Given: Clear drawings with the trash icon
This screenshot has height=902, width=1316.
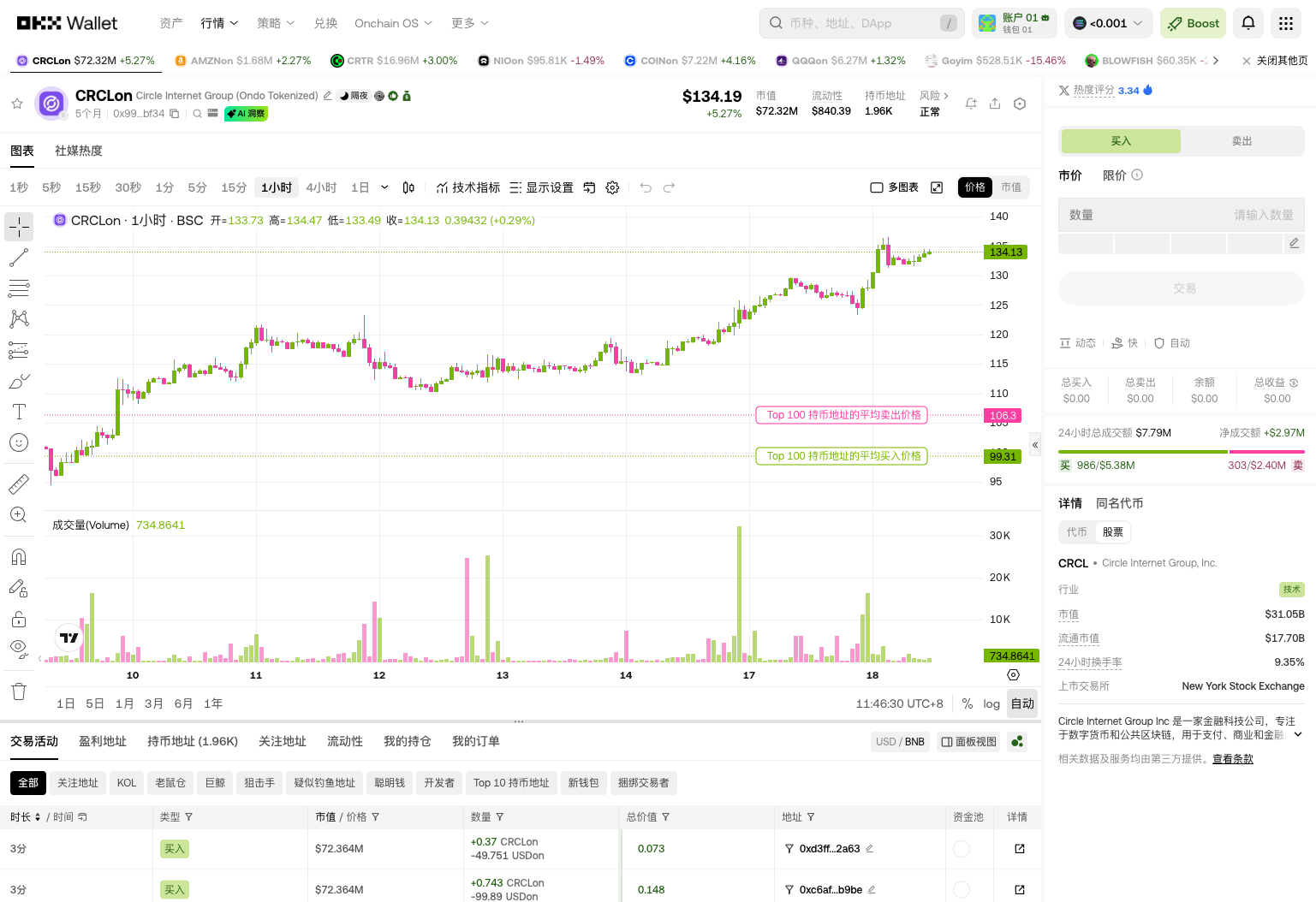Looking at the screenshot, I should coord(19,691).
